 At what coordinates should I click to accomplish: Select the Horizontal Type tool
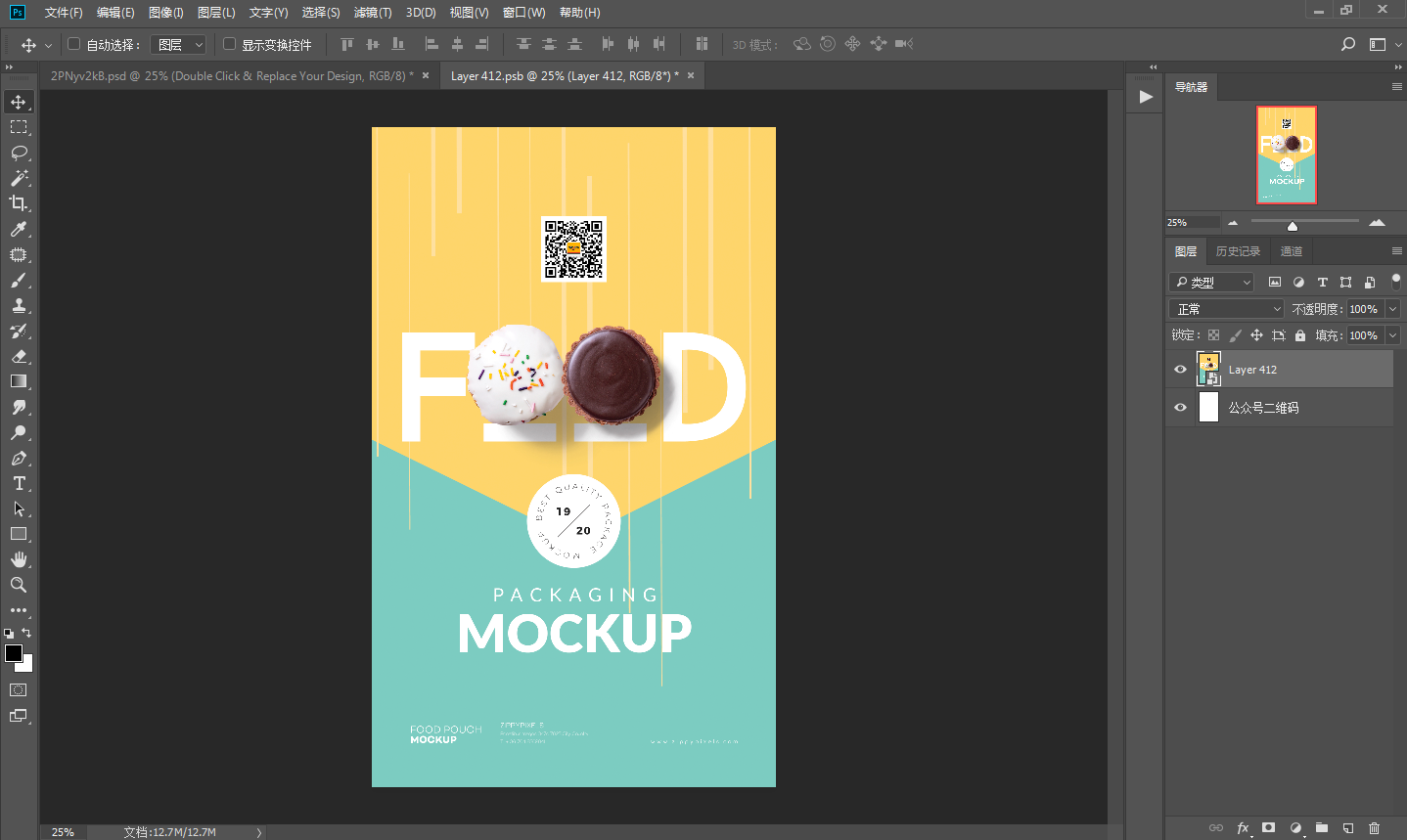coord(19,483)
